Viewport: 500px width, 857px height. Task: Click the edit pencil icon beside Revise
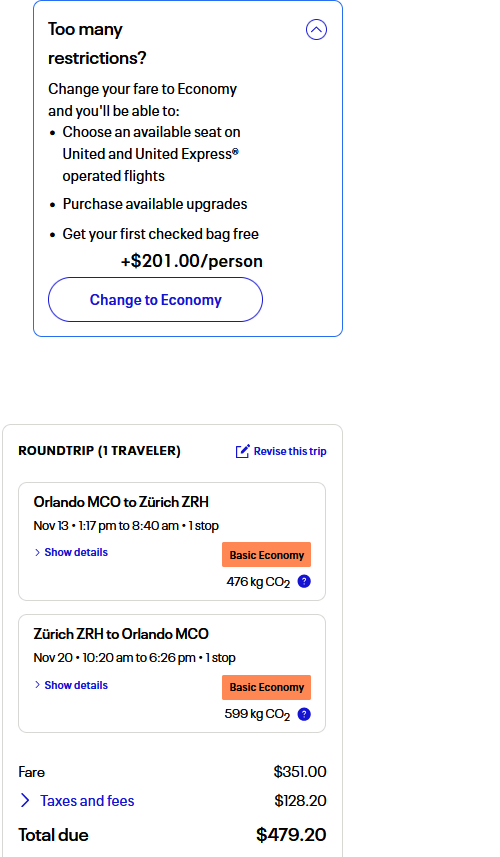(243, 451)
